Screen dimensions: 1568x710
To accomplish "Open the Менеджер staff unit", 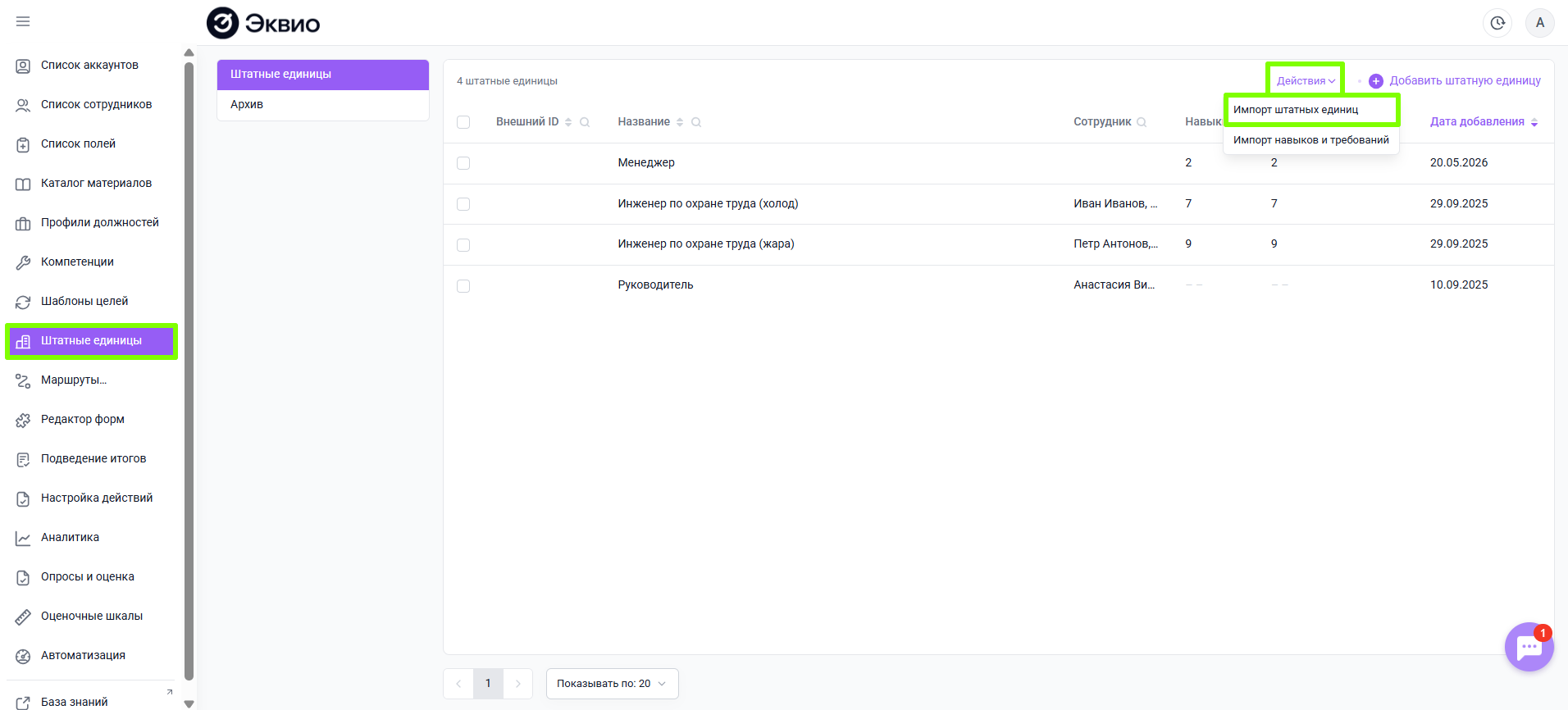I will [x=646, y=163].
